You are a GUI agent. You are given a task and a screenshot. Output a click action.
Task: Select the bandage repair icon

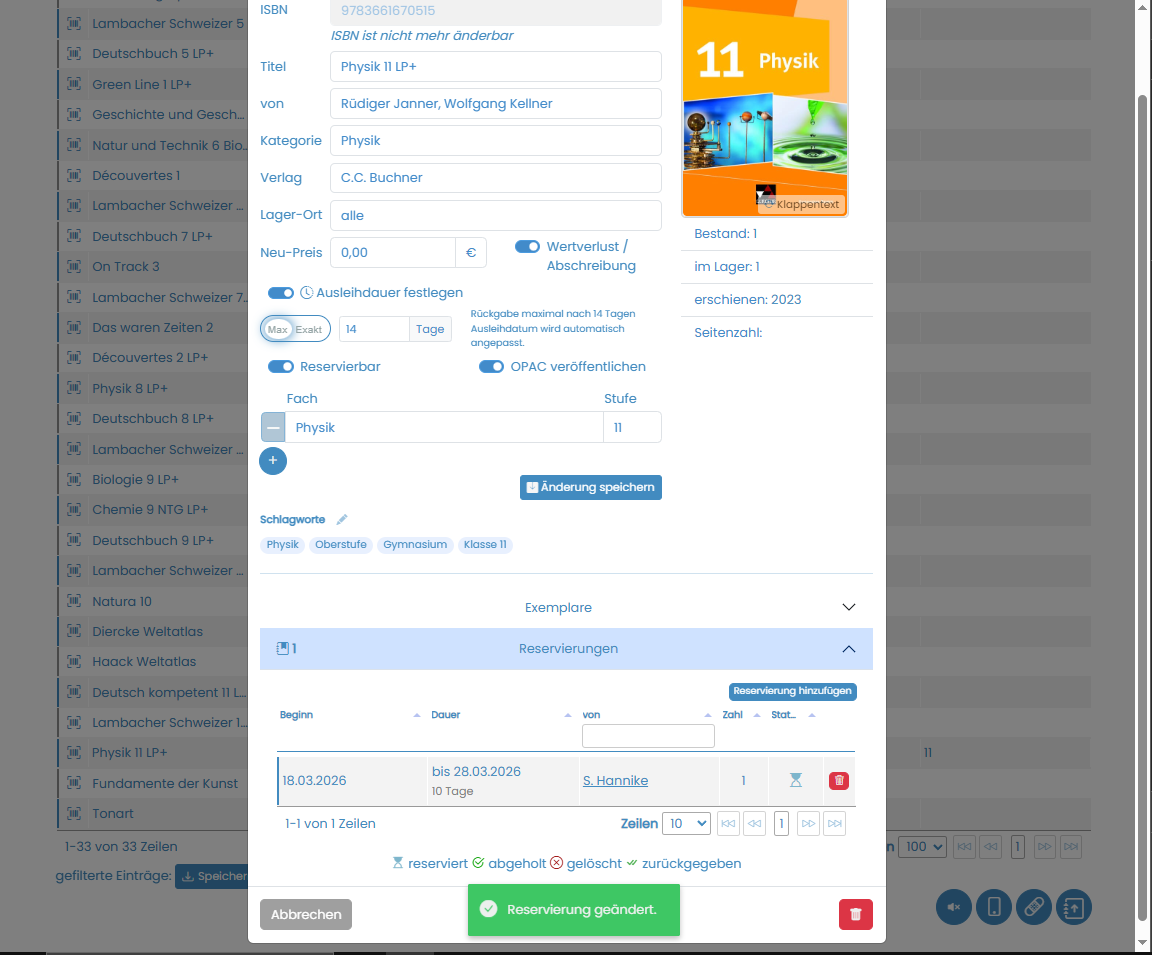[1033, 907]
